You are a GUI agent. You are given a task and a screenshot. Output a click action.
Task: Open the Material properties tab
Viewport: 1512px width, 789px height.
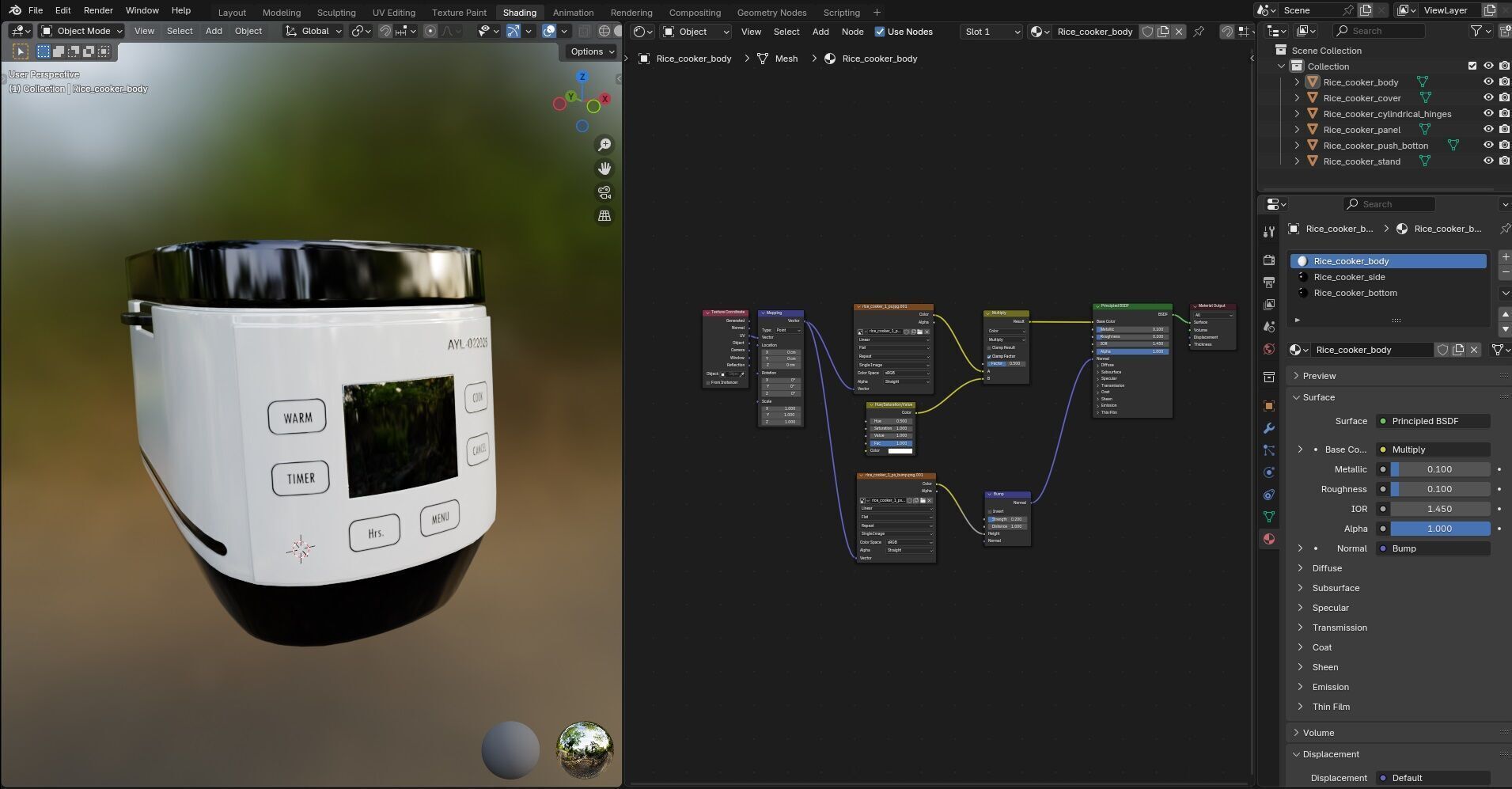point(1269,539)
